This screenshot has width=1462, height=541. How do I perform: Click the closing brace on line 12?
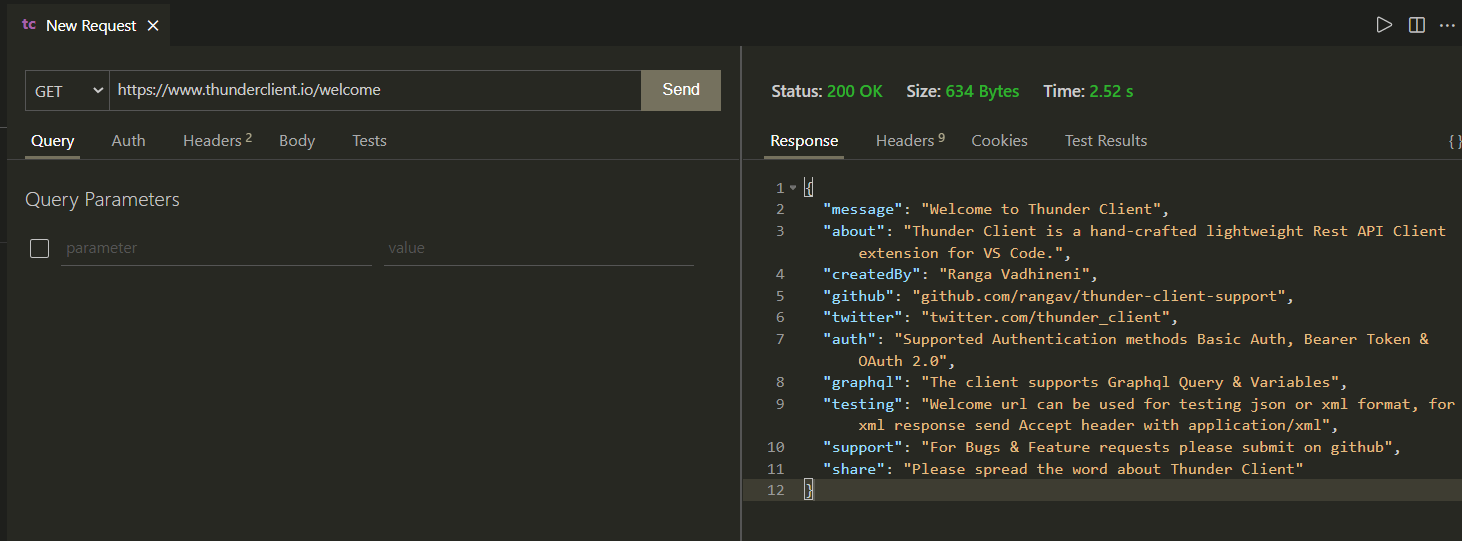(x=809, y=490)
